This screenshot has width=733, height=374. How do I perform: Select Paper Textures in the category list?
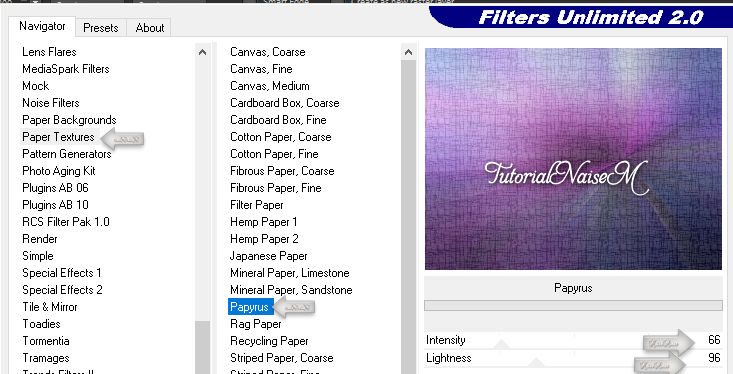(x=58, y=137)
